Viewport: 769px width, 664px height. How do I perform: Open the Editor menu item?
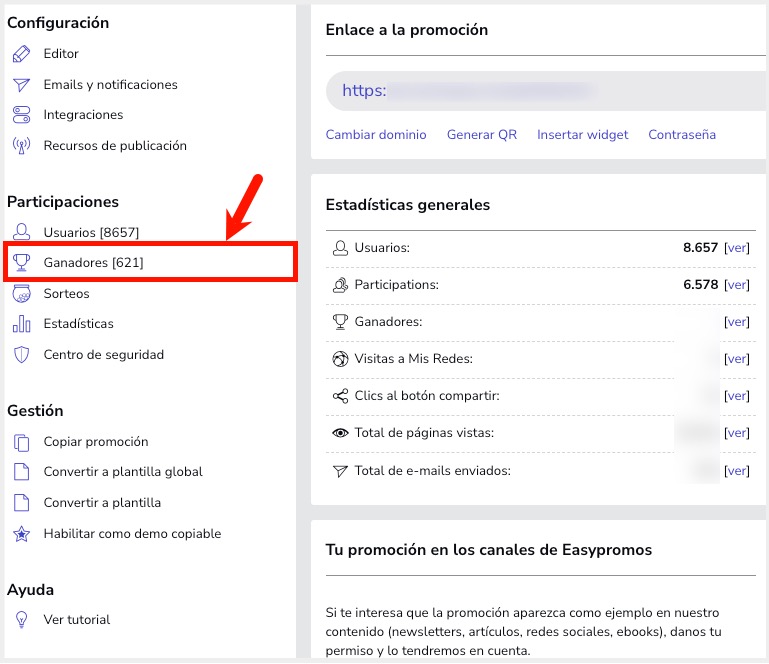[61, 54]
